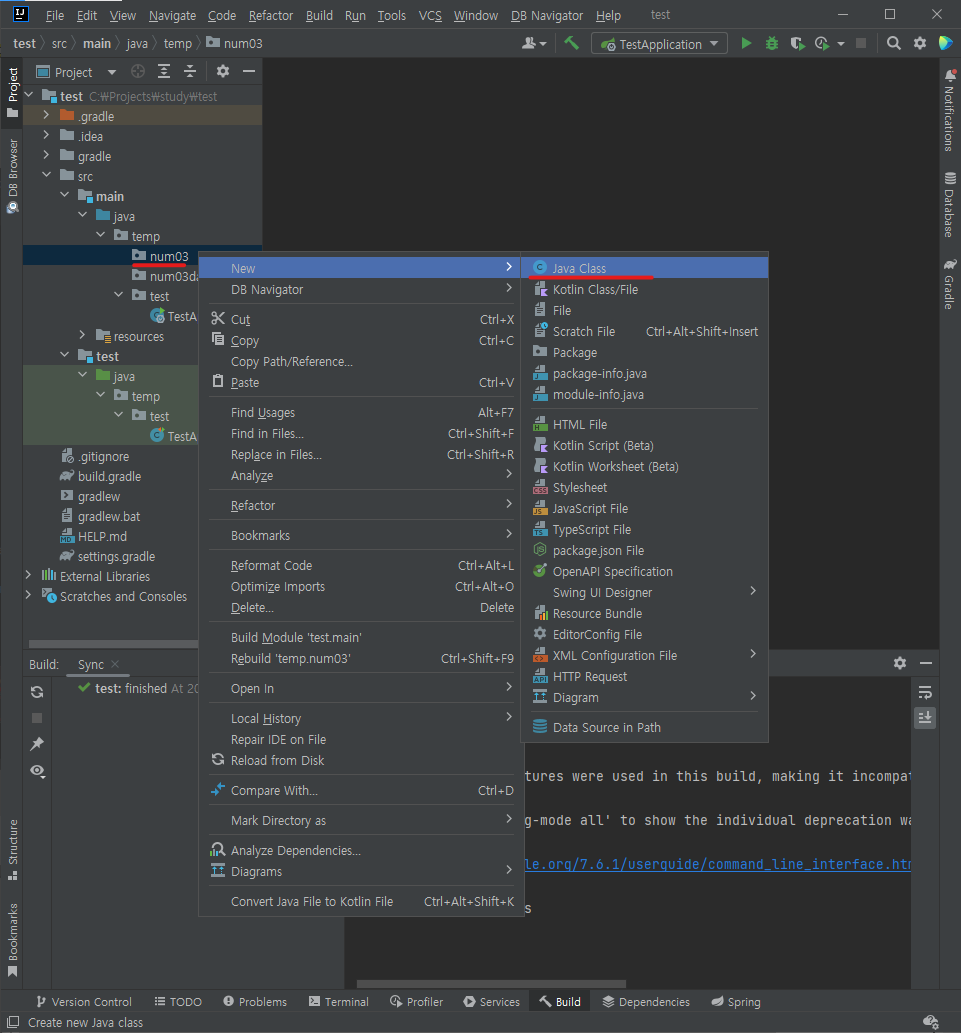The image size is (961, 1033).
Task: Open the Refactor context submenu
Action: tap(361, 505)
